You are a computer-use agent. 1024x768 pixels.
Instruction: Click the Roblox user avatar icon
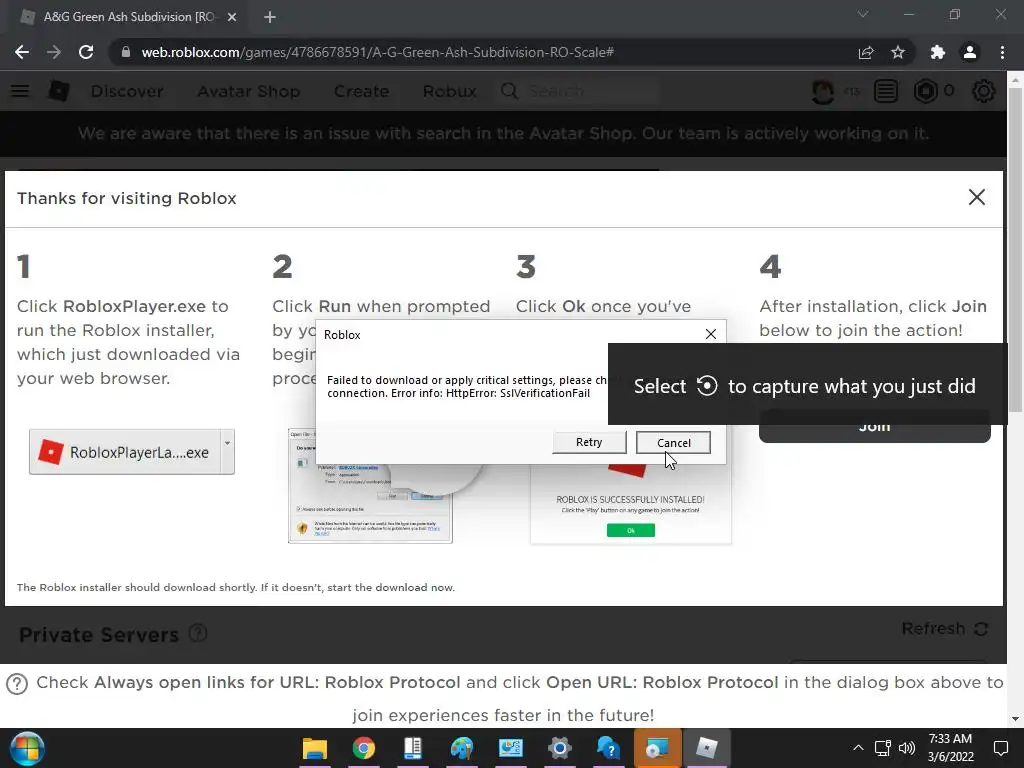(x=823, y=91)
